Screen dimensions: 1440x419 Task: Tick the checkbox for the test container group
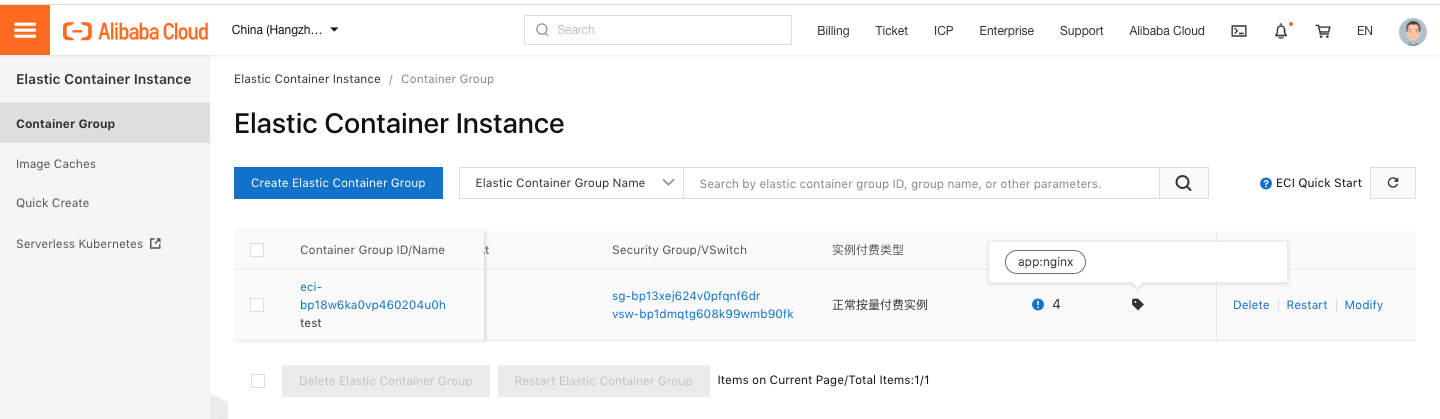(x=257, y=305)
